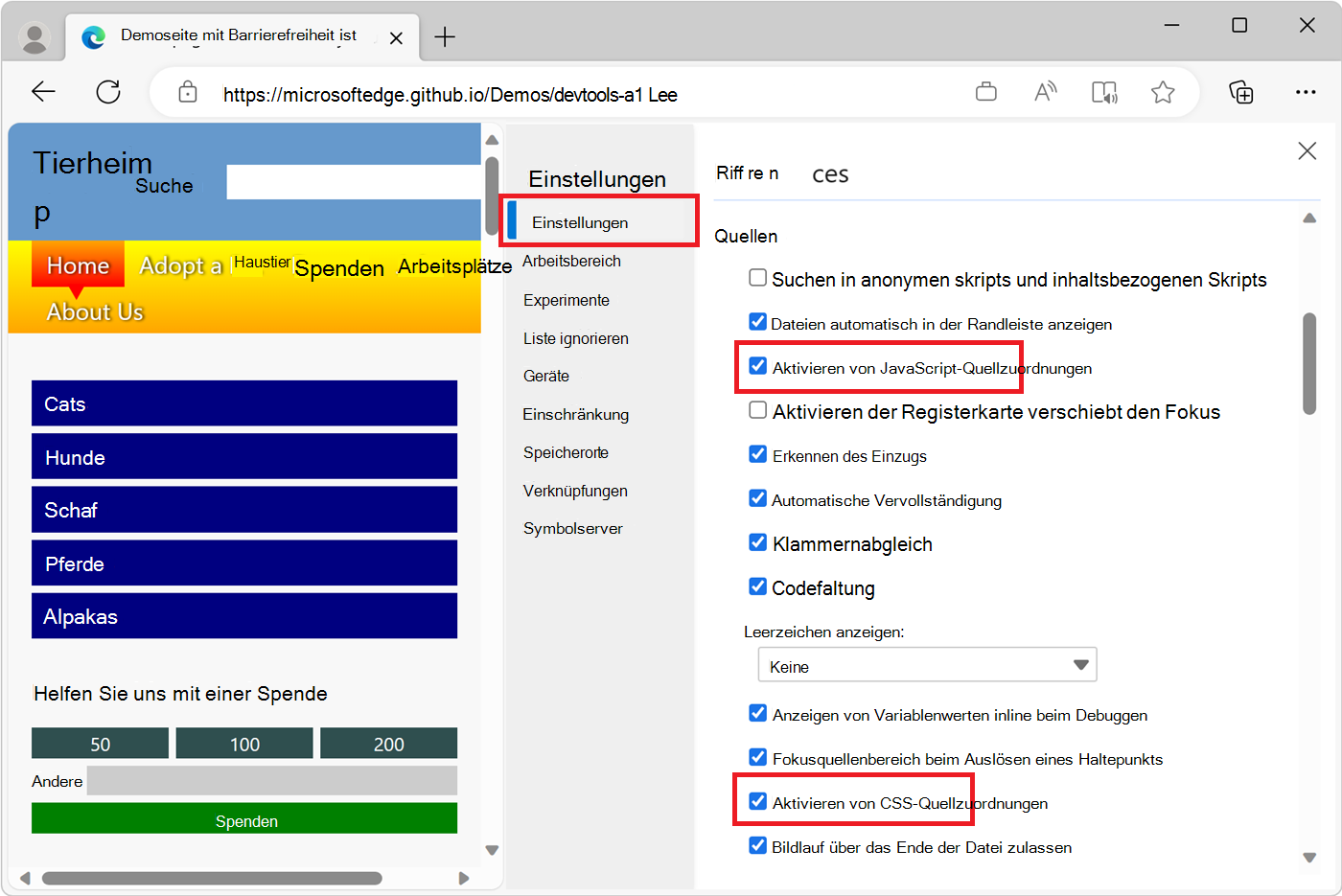
Task: Close the DevTools Settings panel
Action: pos(1307,150)
